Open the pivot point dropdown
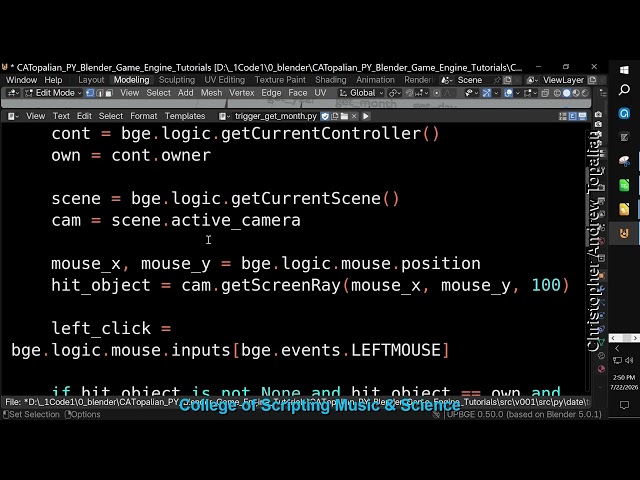This screenshot has width=640, height=480. coord(394,93)
